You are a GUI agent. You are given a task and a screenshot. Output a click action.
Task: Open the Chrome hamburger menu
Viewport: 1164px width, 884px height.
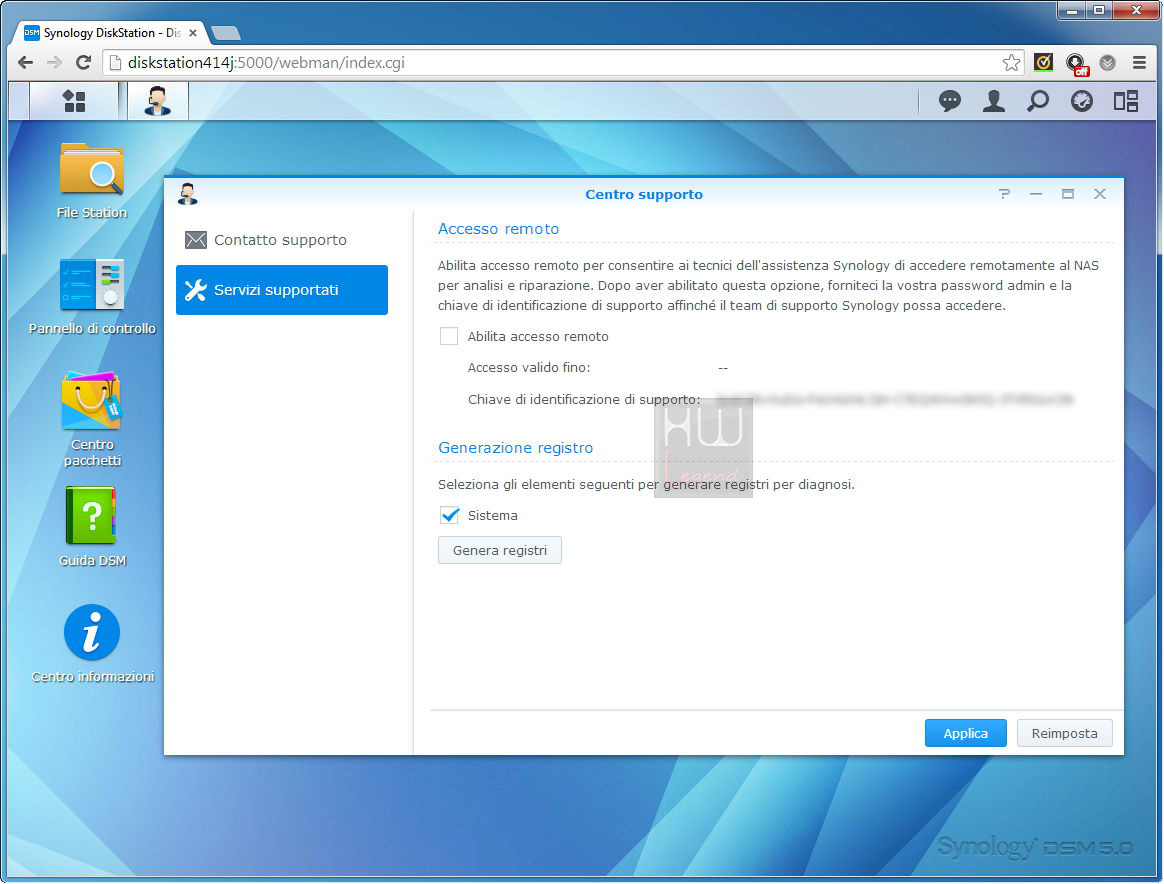pyautogui.click(x=1140, y=62)
